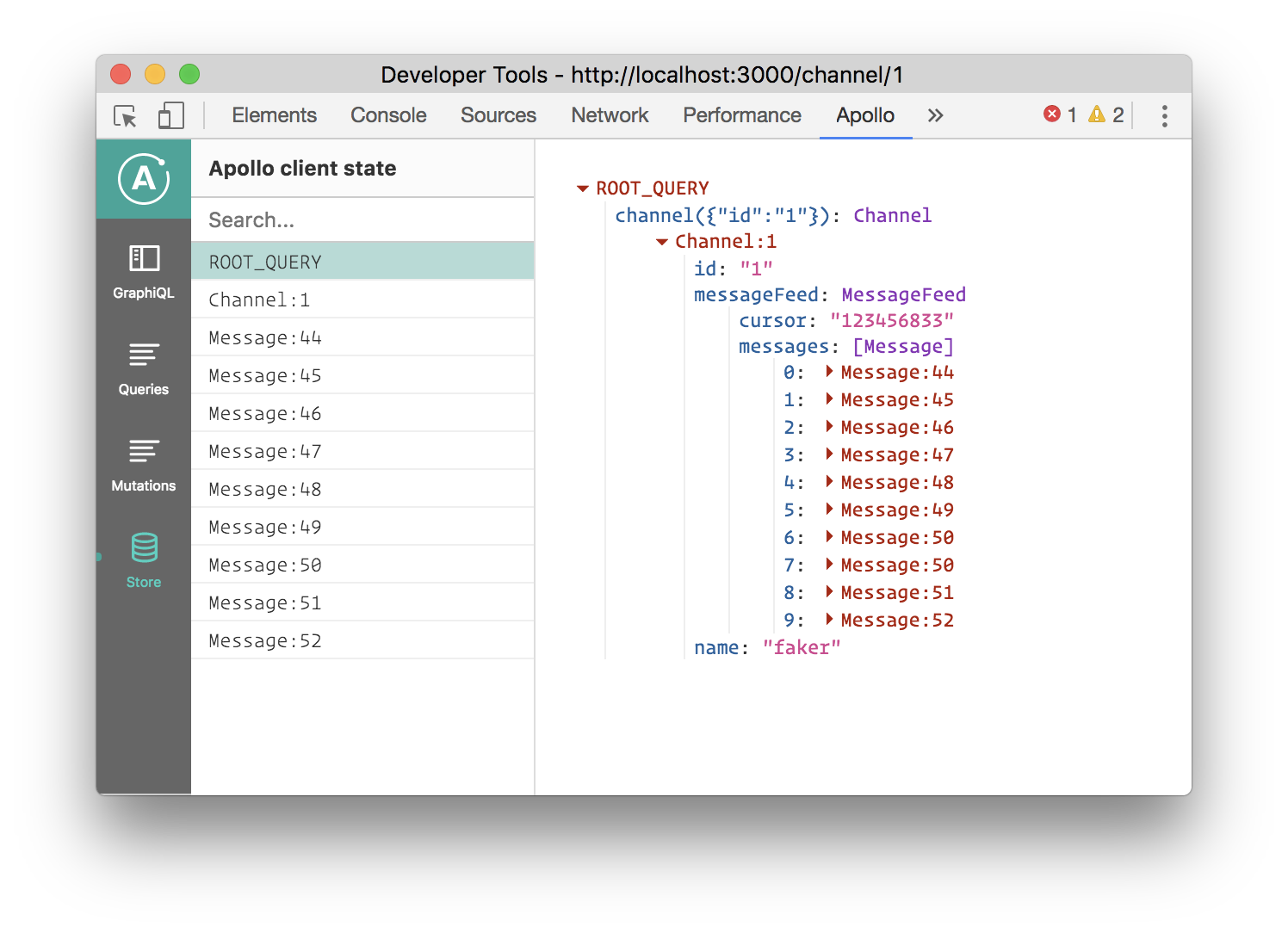Focus the Search input field
Screen dimensions: 1288x933
point(362,220)
